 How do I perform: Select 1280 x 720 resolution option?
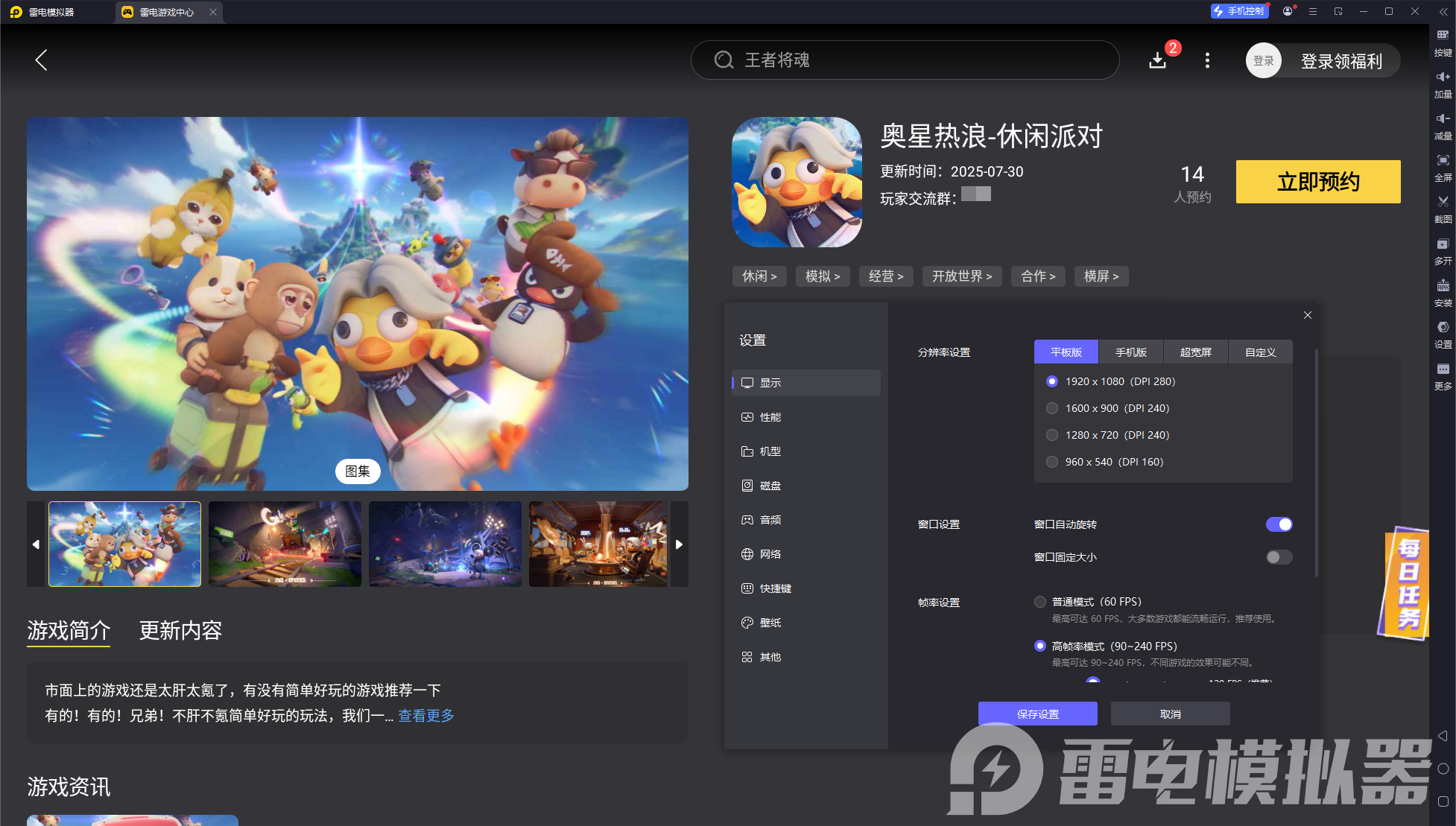[1052, 435]
